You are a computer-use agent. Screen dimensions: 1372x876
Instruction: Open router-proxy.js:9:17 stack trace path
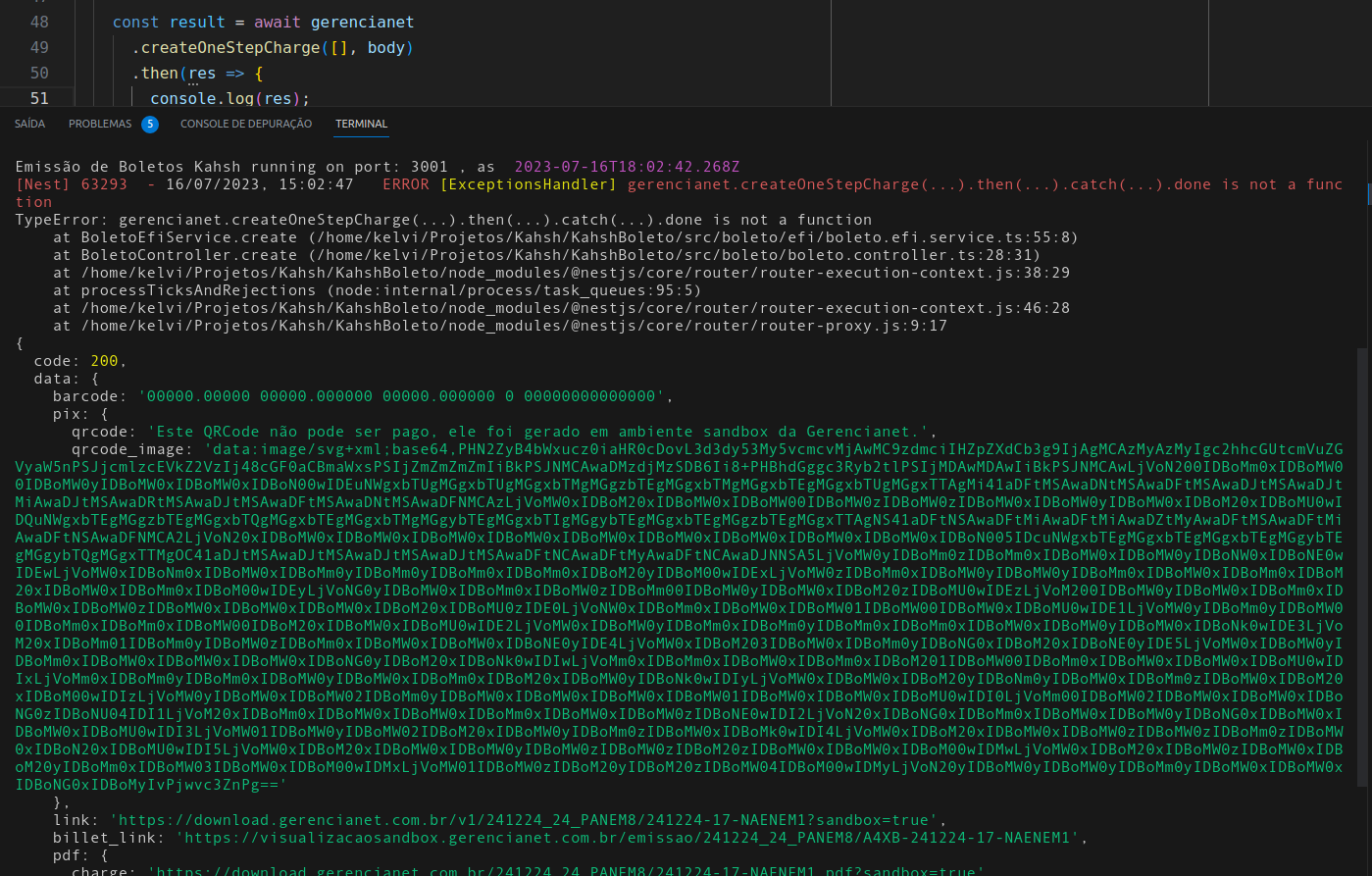tap(514, 326)
